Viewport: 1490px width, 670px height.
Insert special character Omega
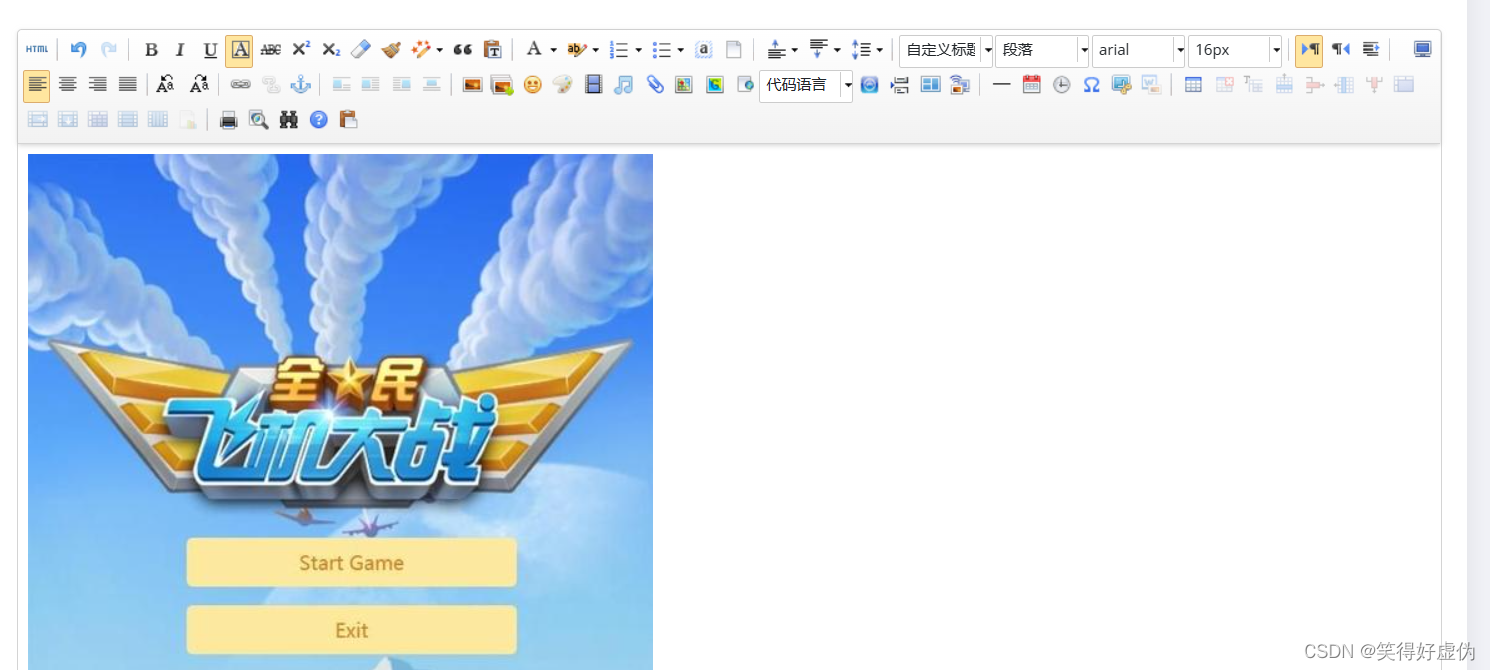click(x=1091, y=85)
